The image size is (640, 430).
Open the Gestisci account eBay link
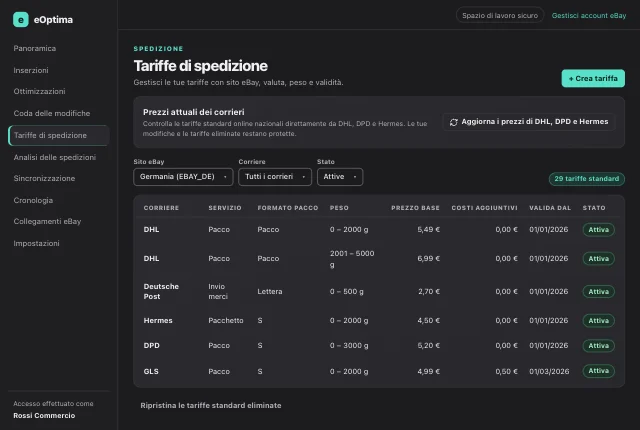(x=589, y=16)
